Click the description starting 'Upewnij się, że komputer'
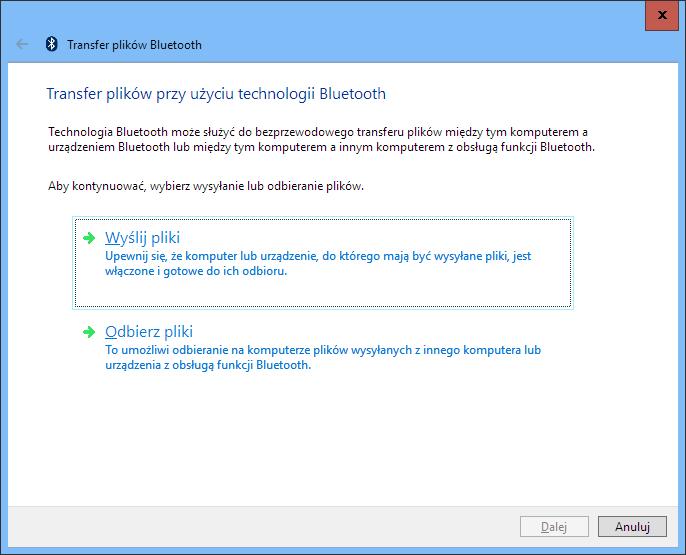 pyautogui.click(x=318, y=263)
